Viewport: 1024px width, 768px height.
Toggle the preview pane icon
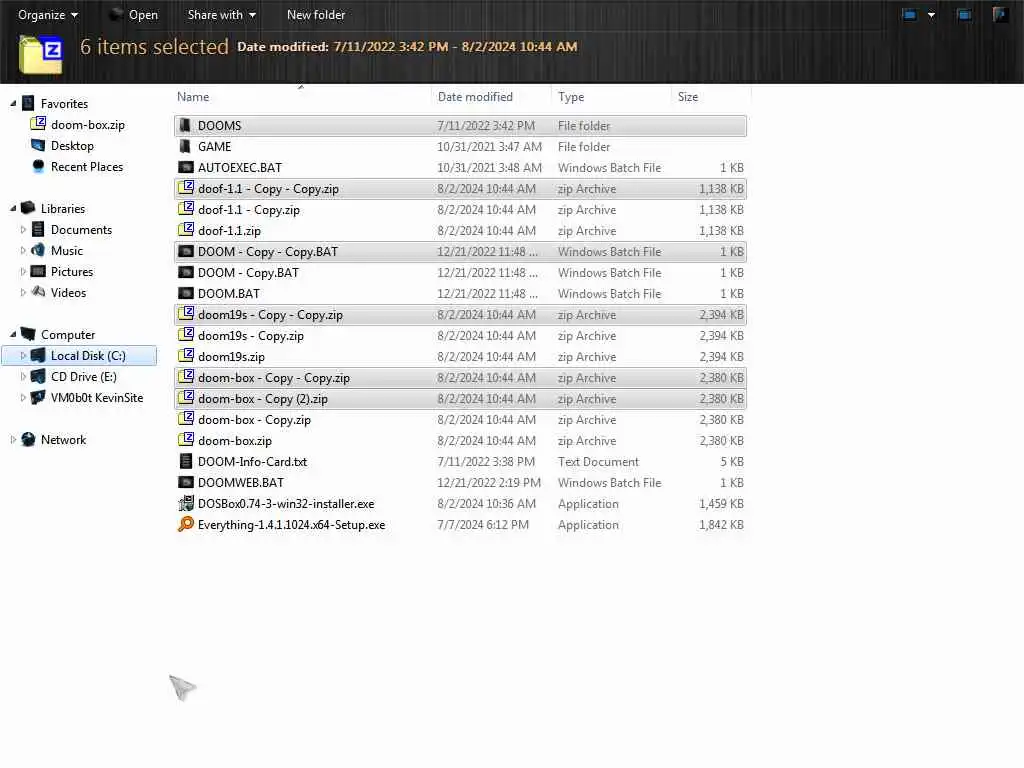pos(964,14)
